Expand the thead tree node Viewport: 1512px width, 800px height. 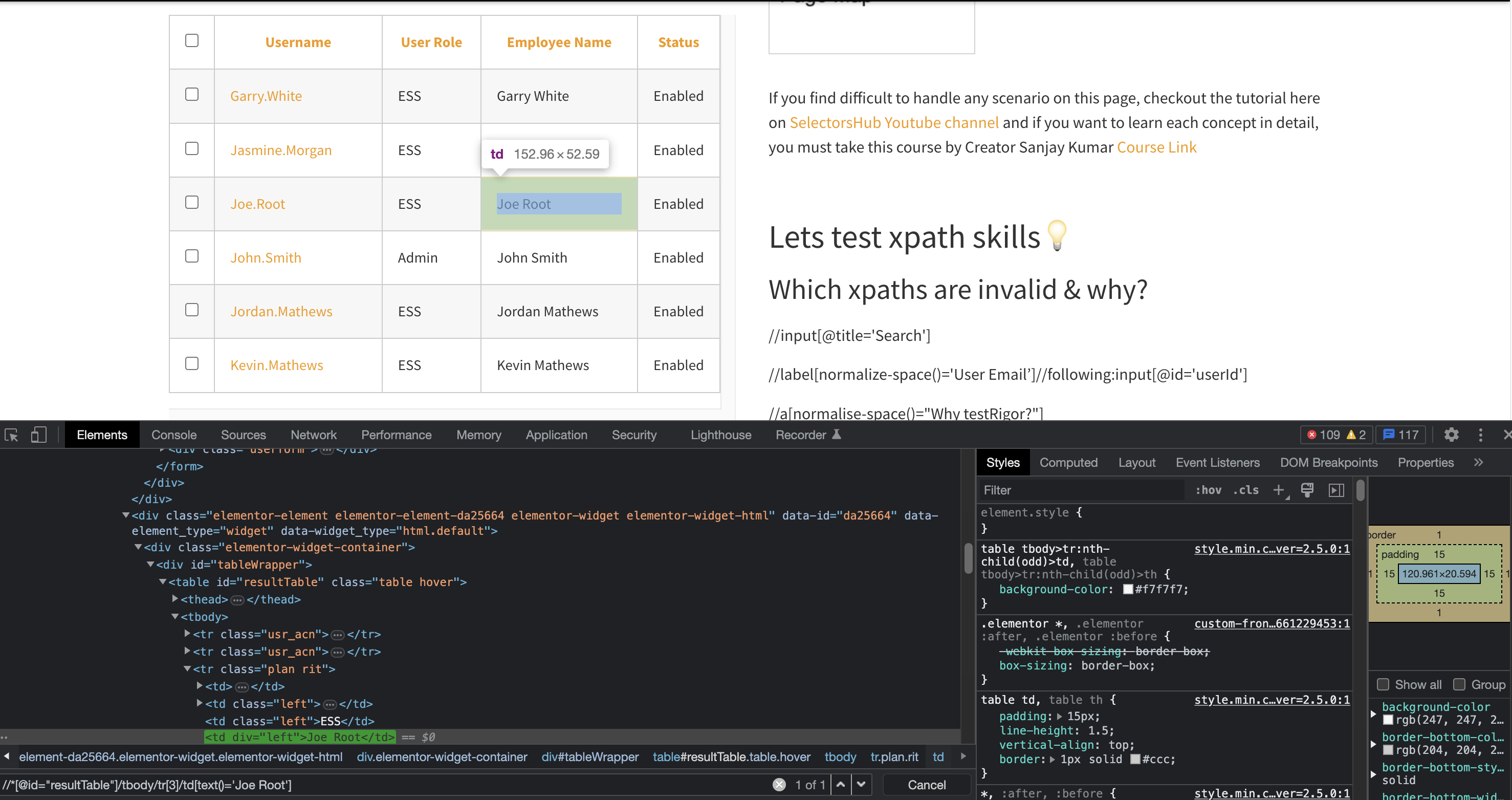(x=175, y=599)
